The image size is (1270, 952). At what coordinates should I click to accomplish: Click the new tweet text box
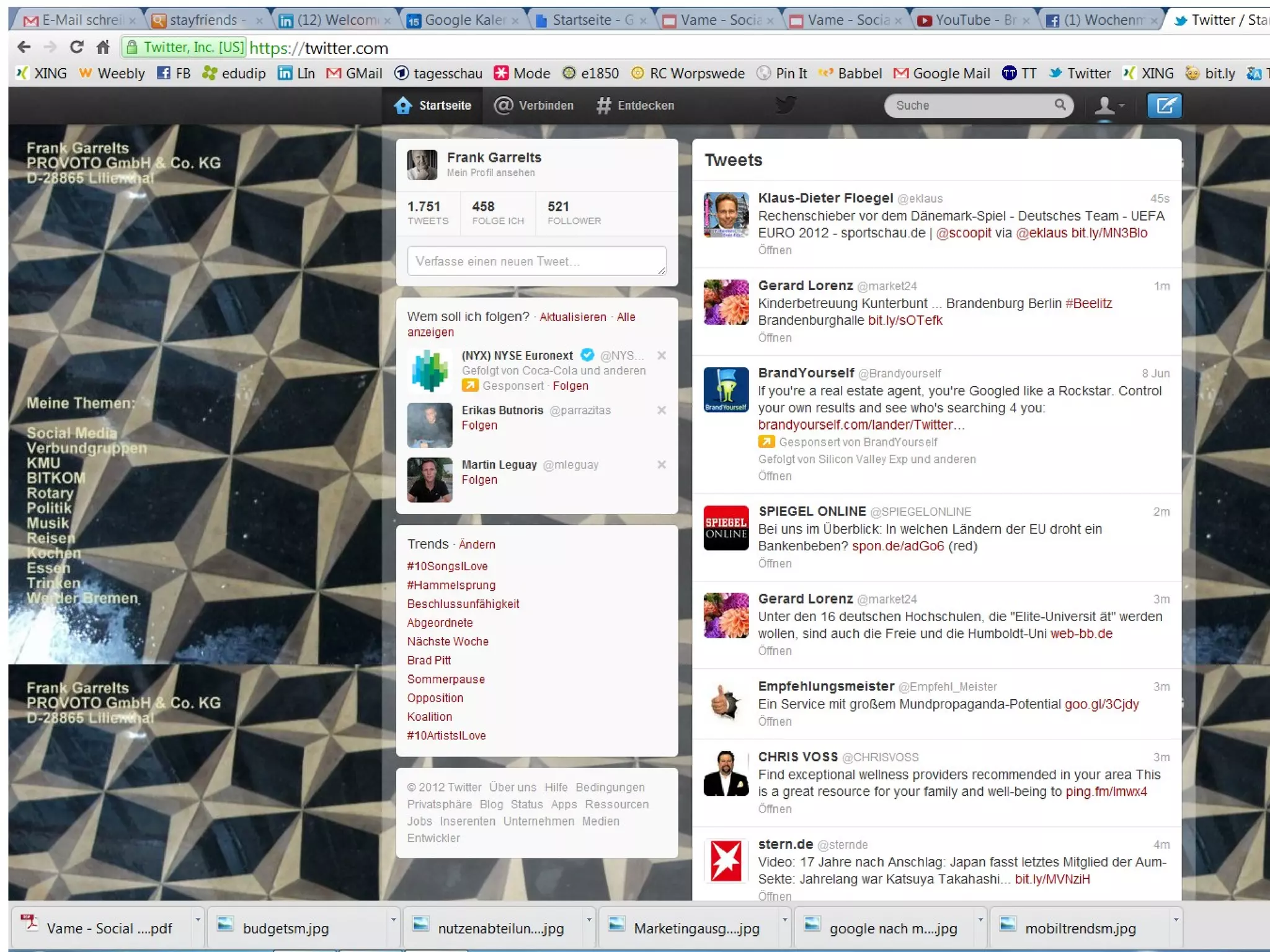[536, 261]
